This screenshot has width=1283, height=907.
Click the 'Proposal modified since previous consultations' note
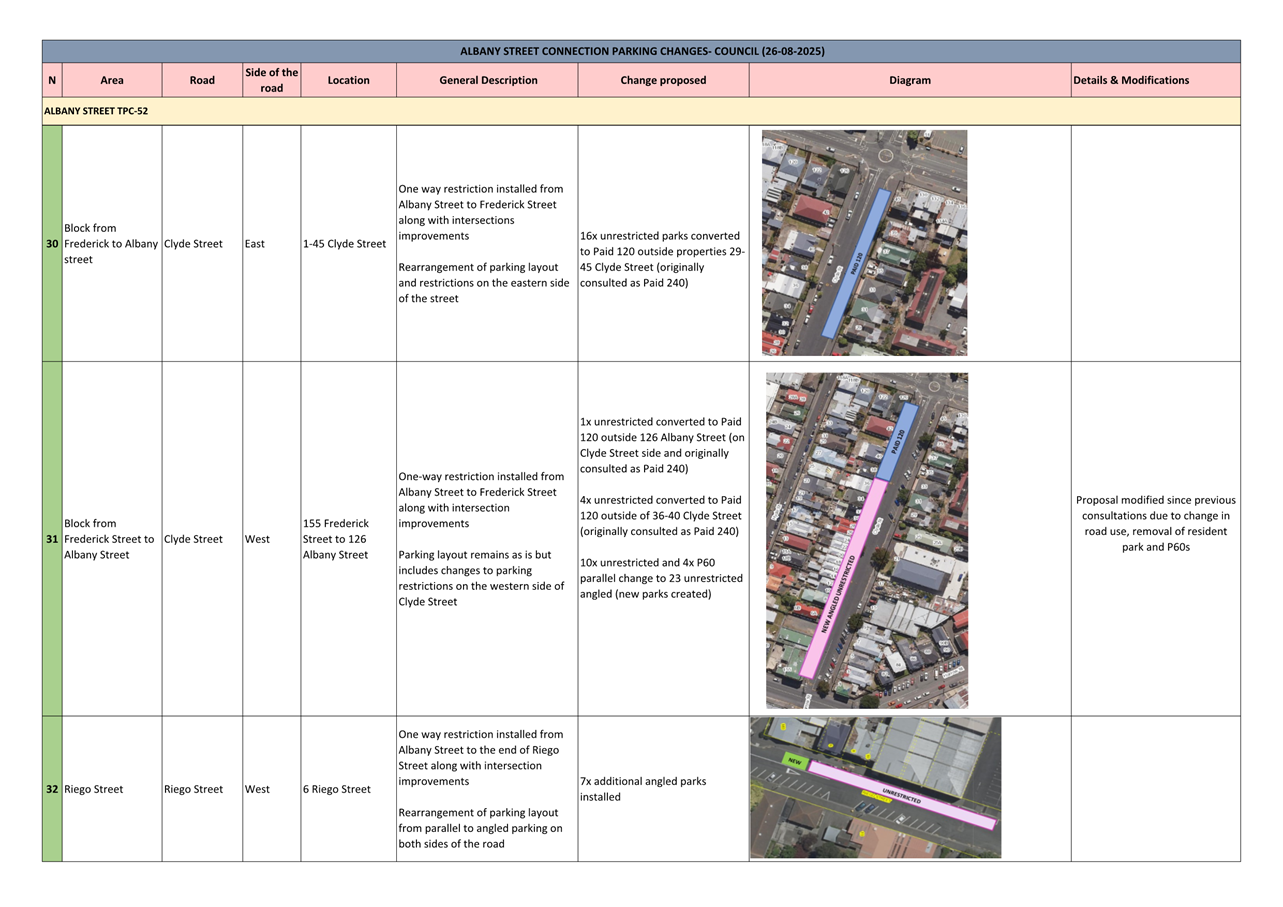(1155, 523)
